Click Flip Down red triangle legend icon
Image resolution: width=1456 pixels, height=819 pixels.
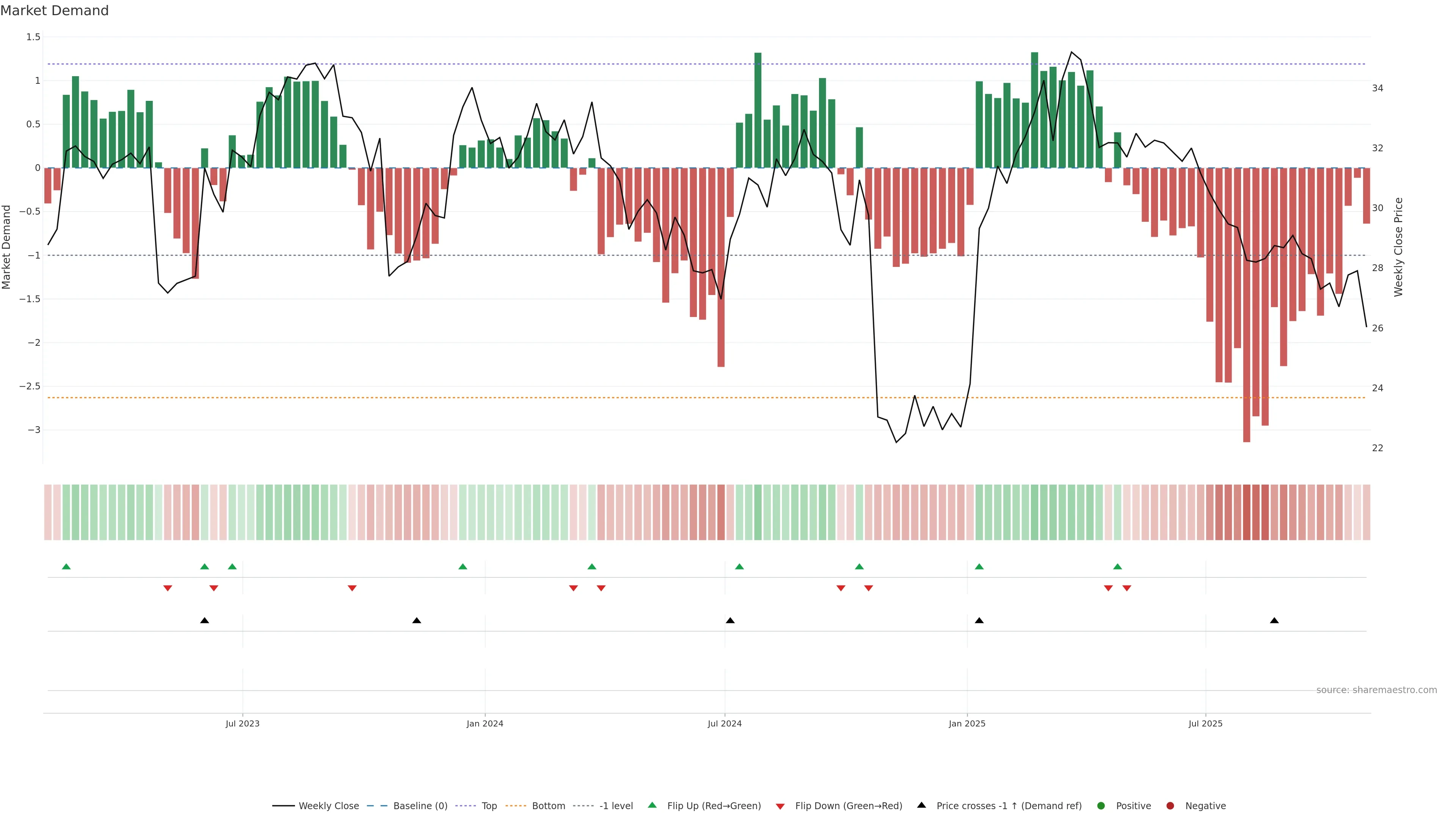click(x=780, y=806)
